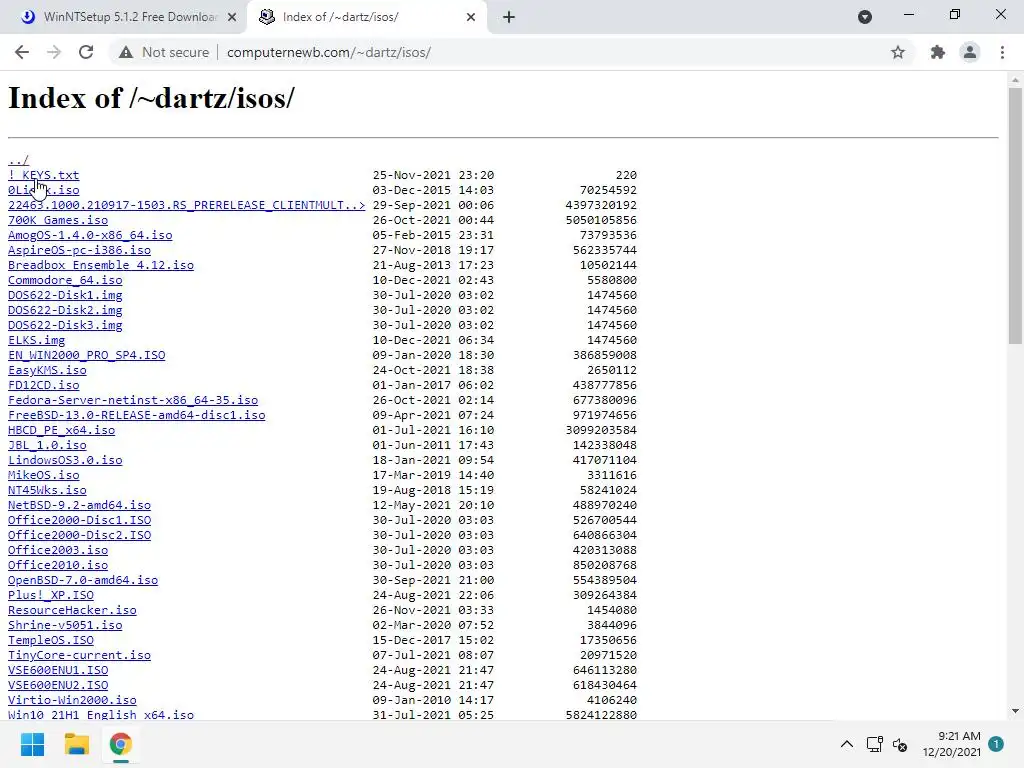Close the Index of /~dartz/isos/ tab

click(471, 18)
